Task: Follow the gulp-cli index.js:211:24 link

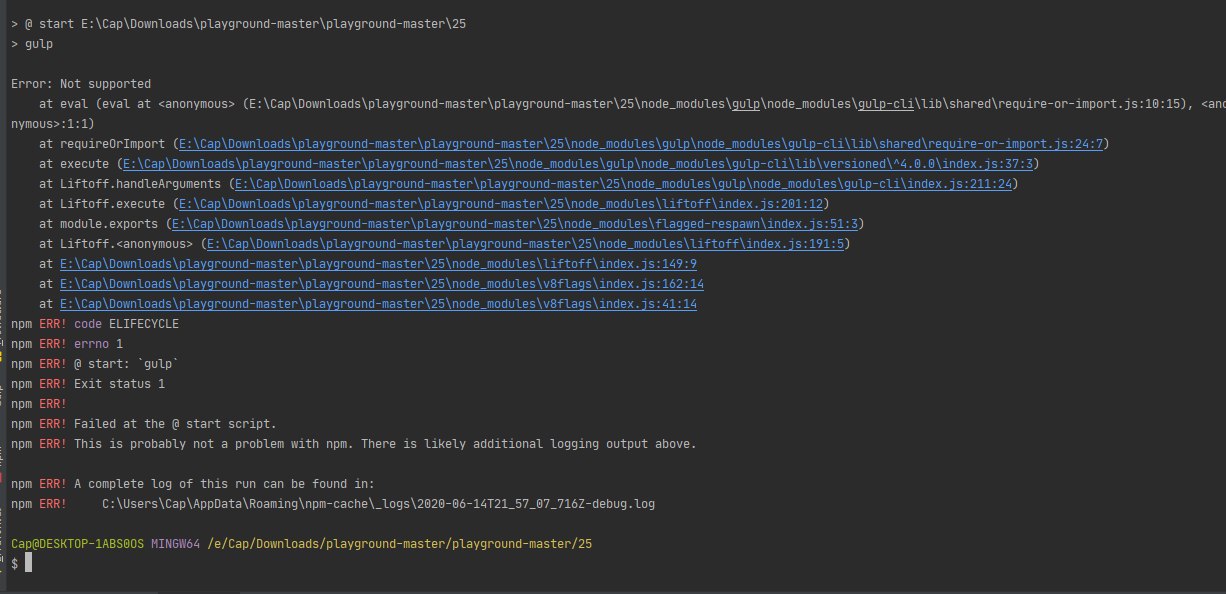Action: (624, 183)
